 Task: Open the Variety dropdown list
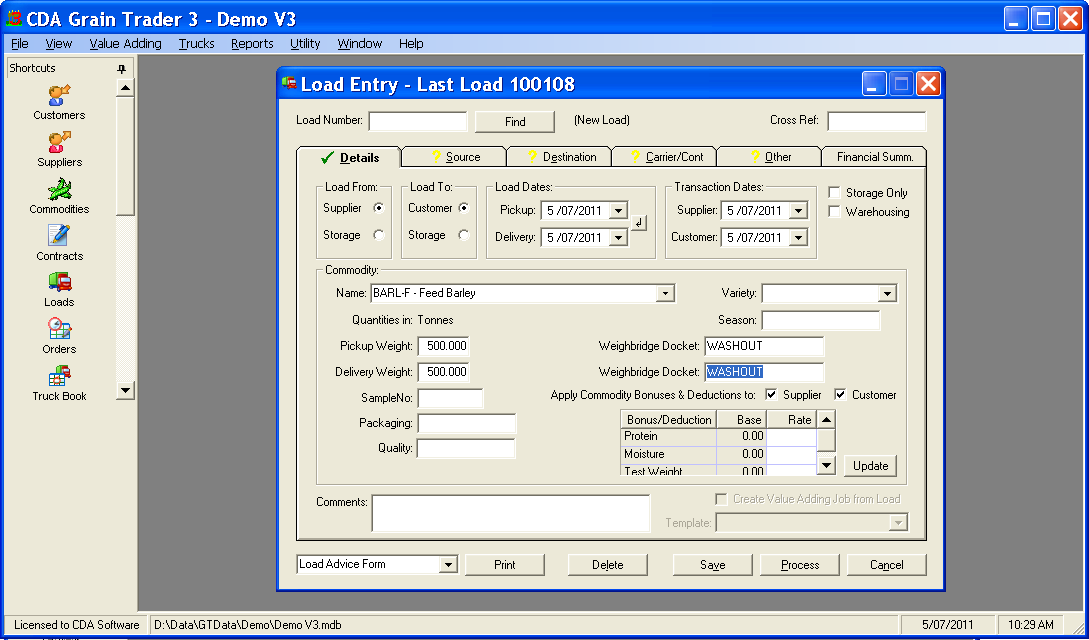(887, 294)
